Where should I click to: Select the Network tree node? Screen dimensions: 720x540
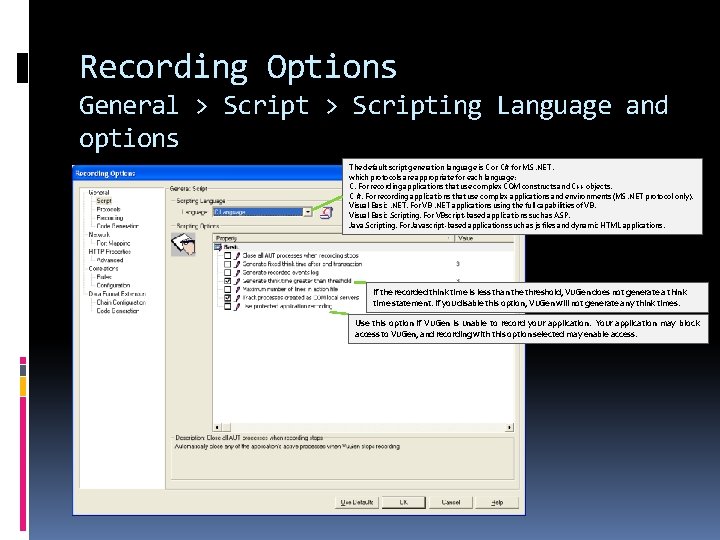click(x=99, y=235)
